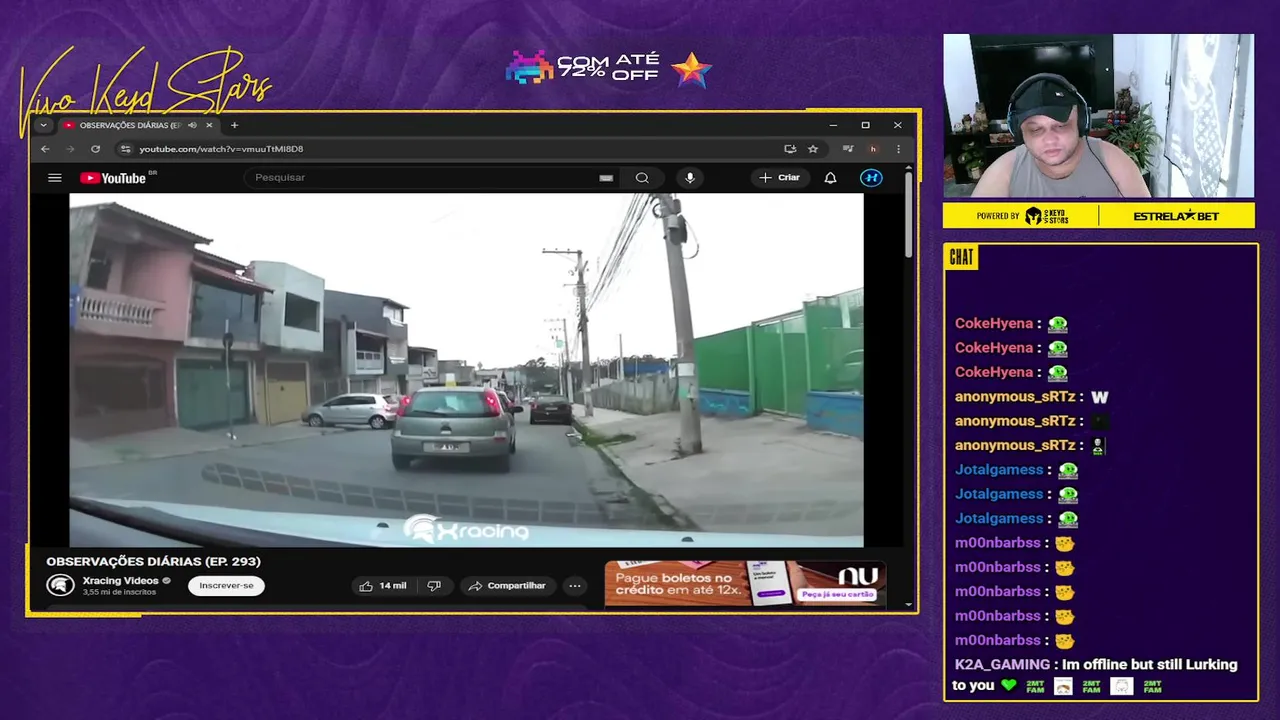Open the Xracing Videos channel name link

click(x=120, y=580)
